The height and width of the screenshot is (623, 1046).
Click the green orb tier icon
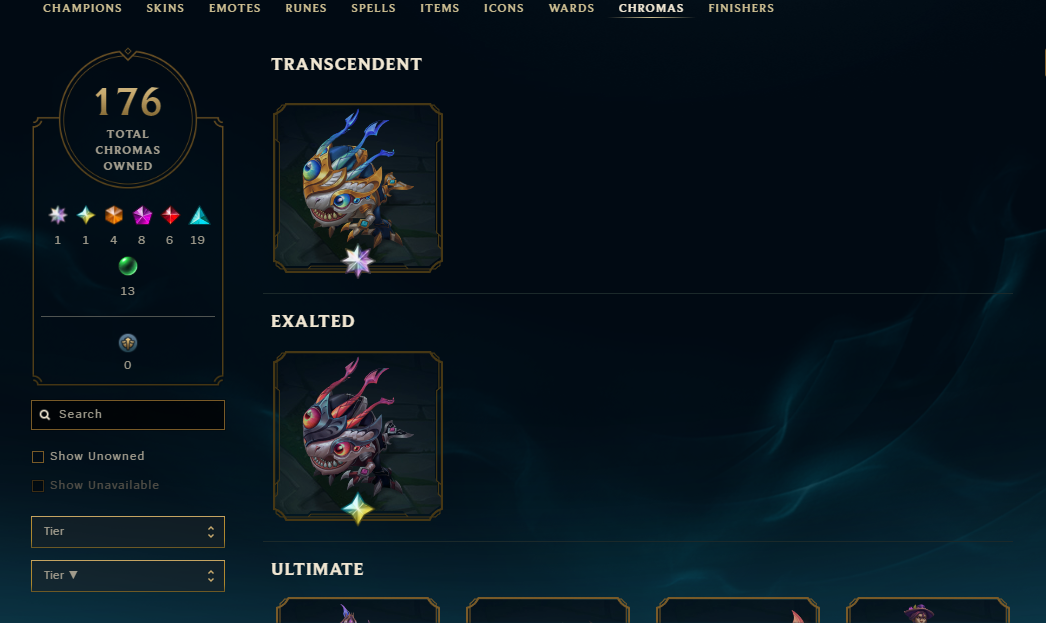[127, 266]
